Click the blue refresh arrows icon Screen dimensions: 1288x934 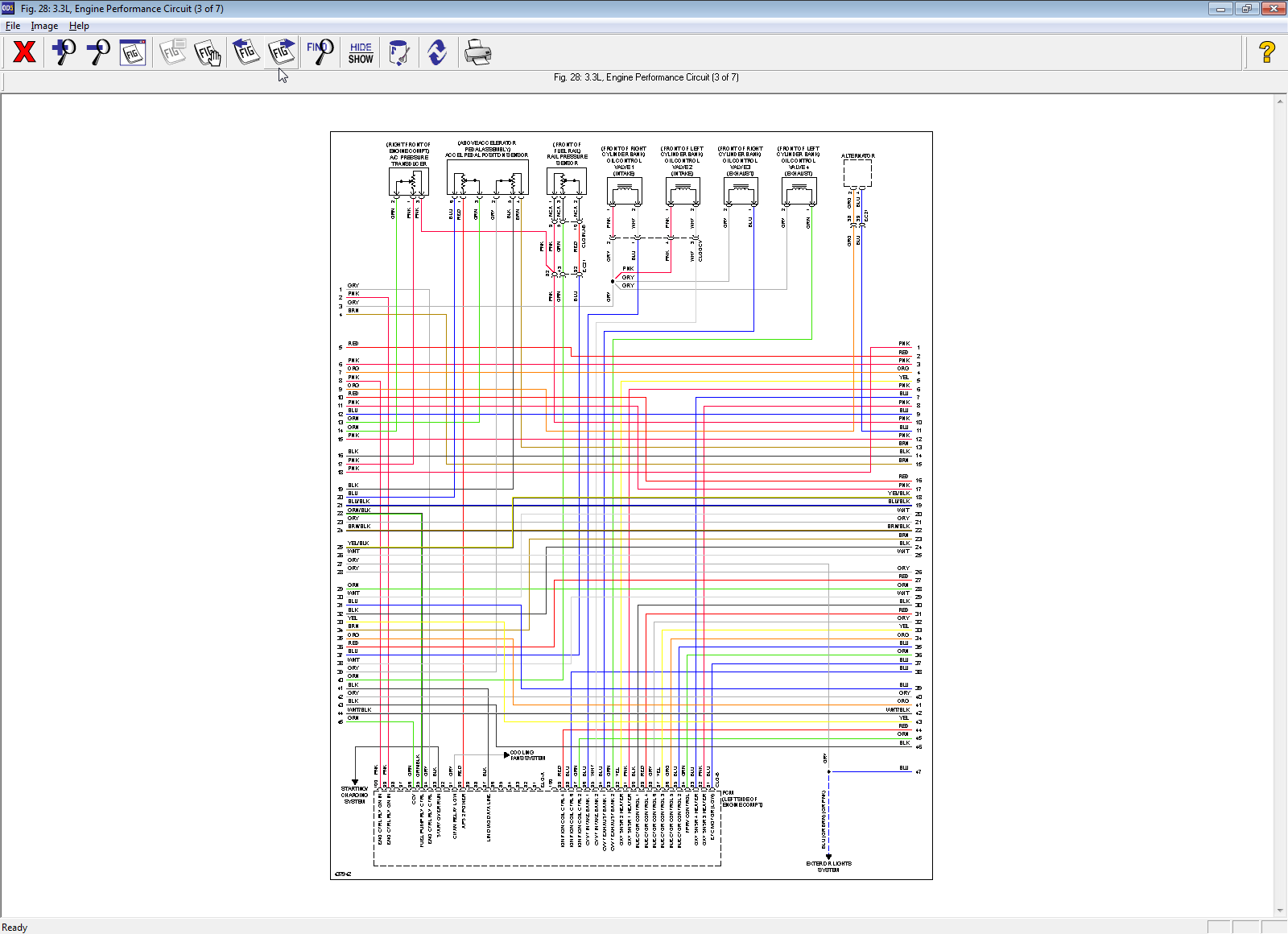437,52
